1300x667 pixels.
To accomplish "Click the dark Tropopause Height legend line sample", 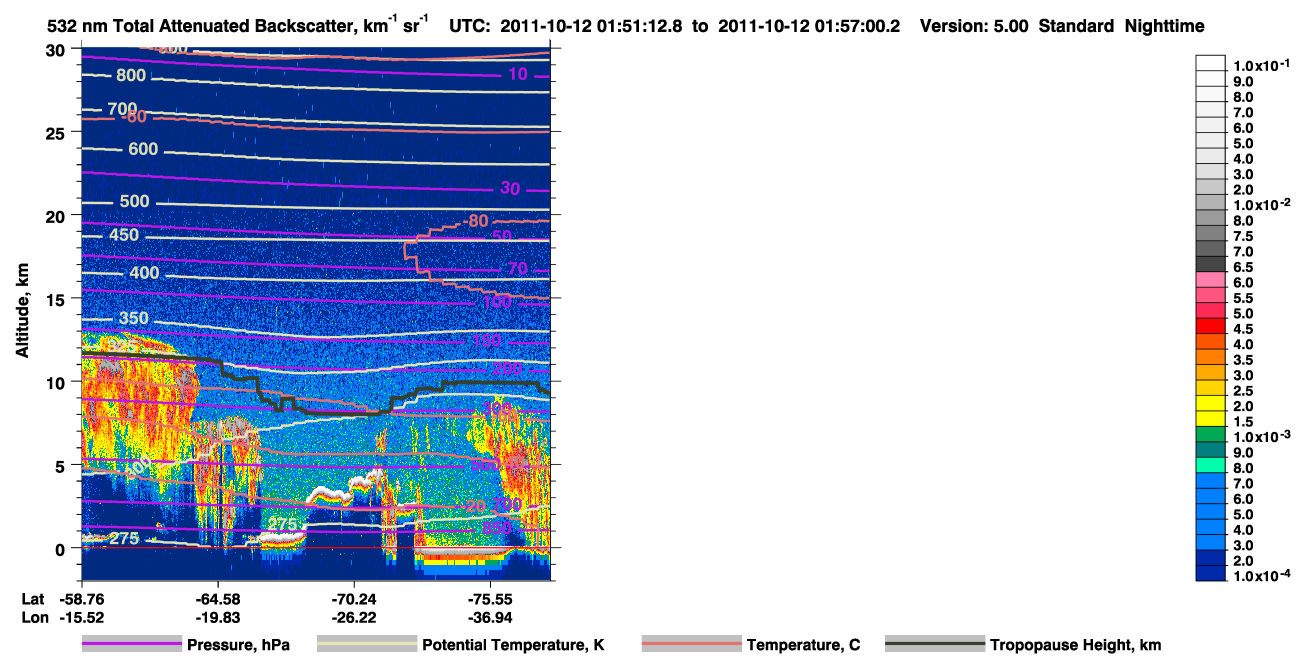I will point(935,645).
